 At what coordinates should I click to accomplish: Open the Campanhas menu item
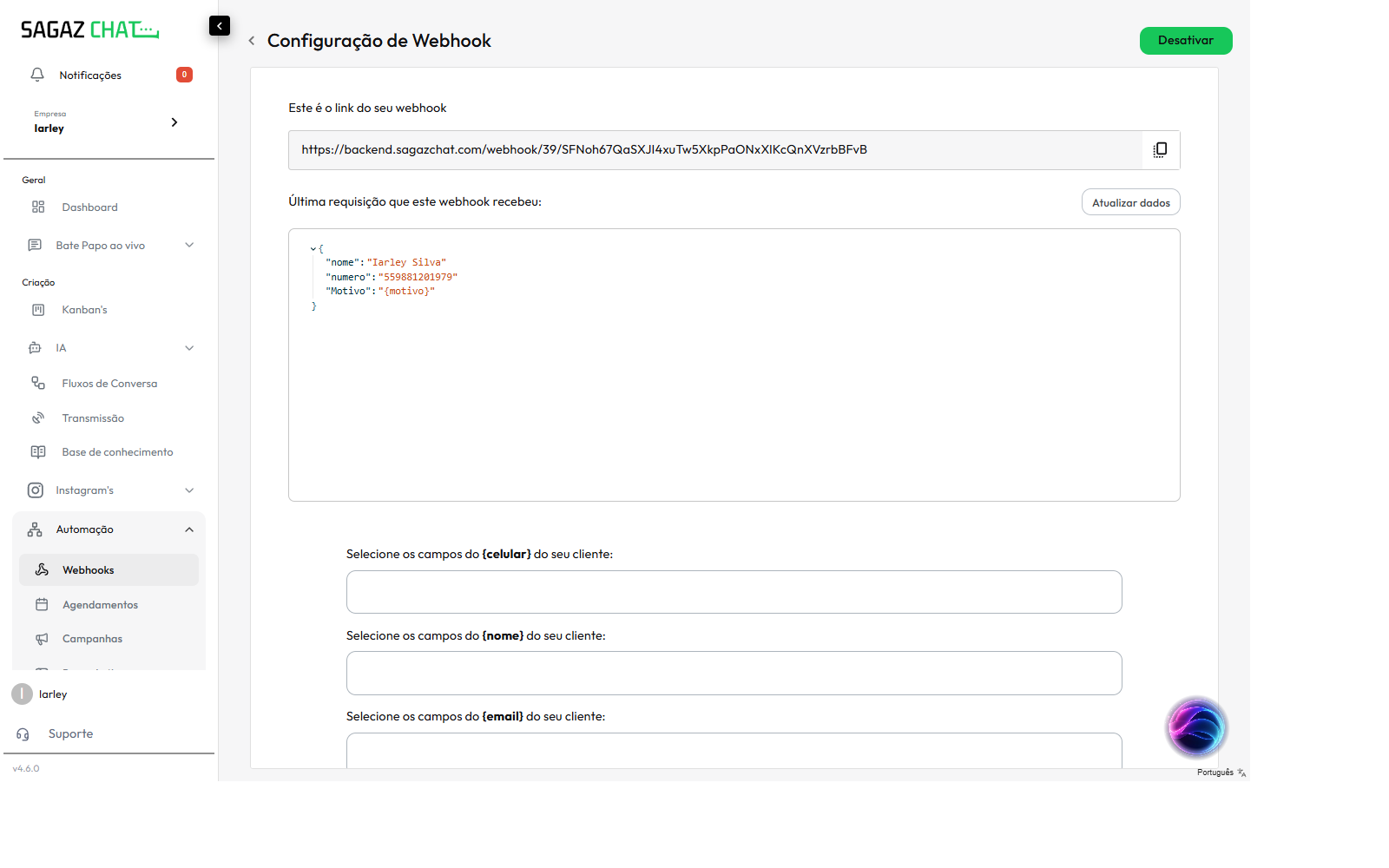(92, 639)
